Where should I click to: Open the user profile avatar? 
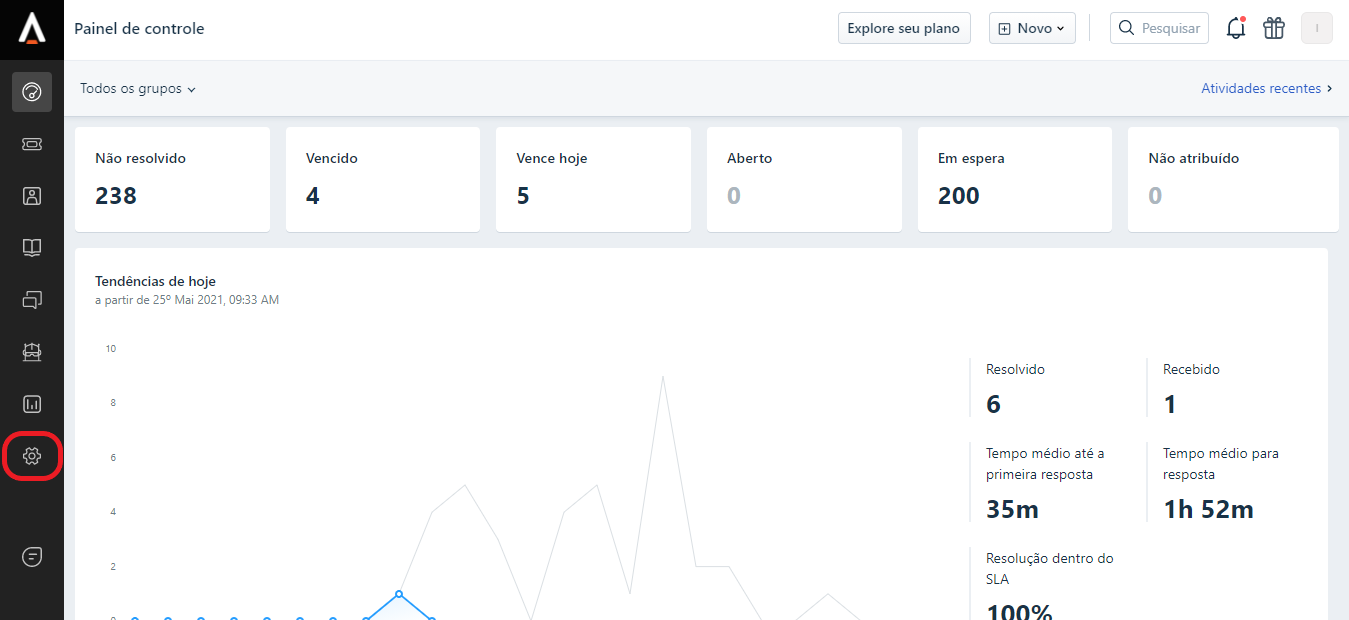coord(1316,28)
